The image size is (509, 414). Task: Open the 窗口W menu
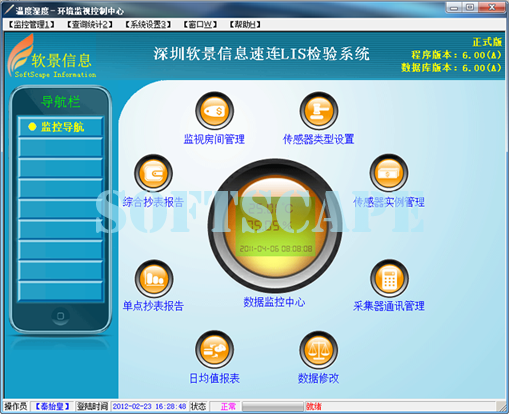[200, 24]
